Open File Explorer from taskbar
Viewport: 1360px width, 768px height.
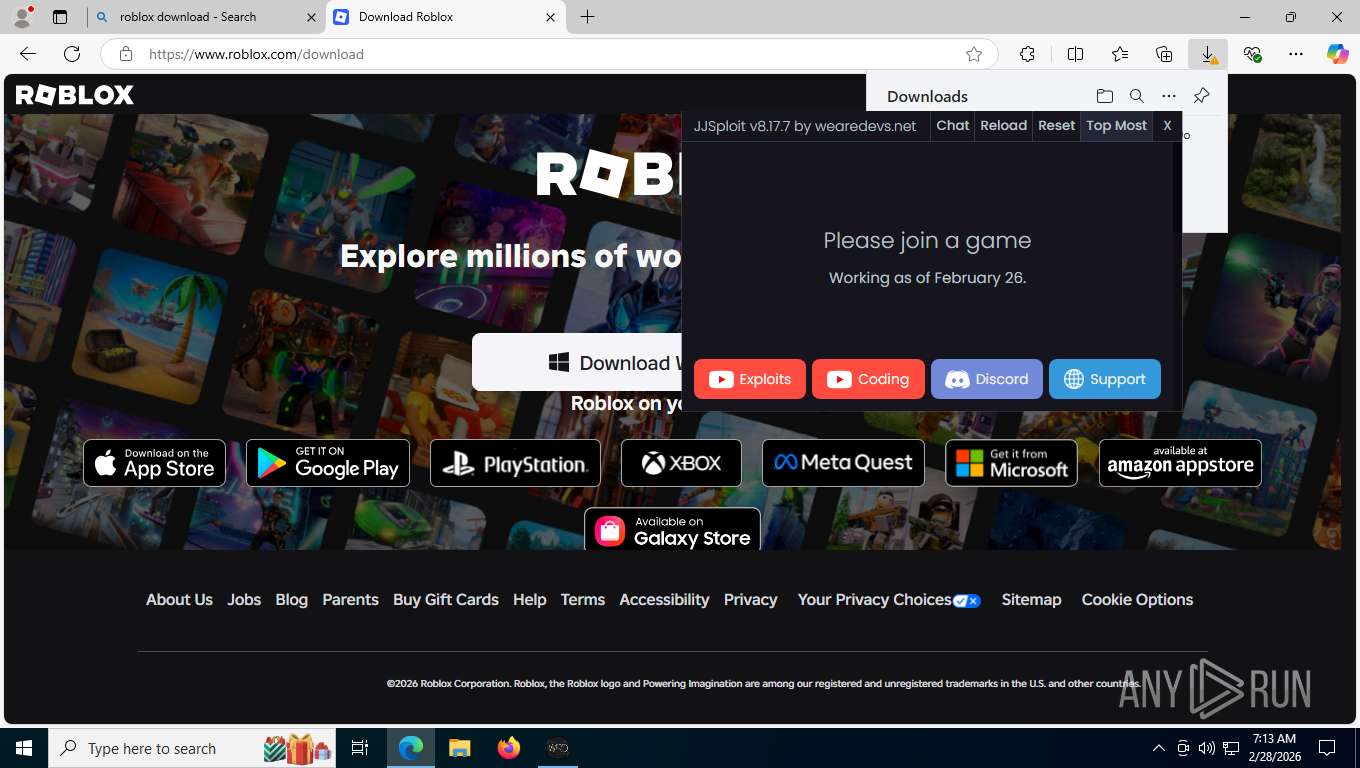(459, 748)
